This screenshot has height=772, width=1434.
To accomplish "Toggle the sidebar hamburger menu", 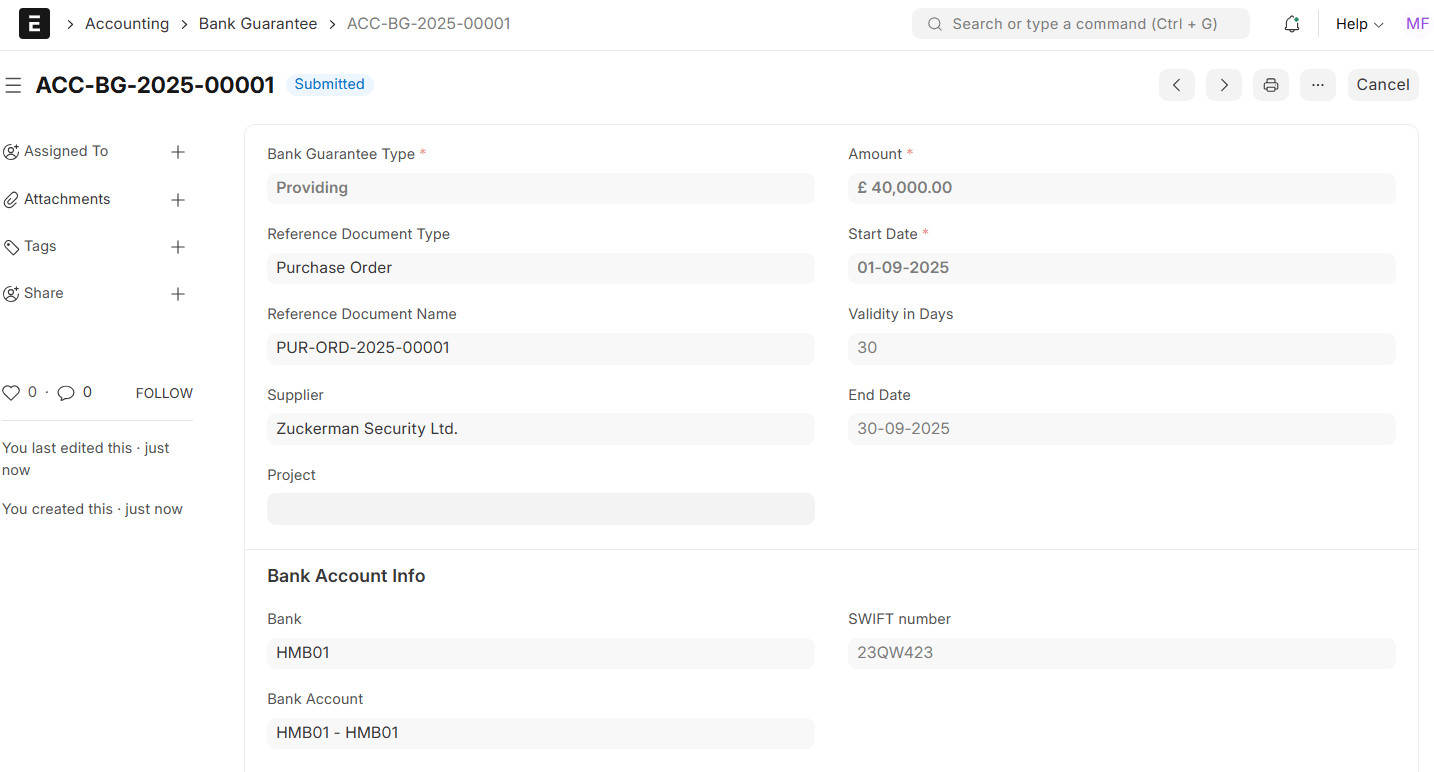I will (13, 86).
